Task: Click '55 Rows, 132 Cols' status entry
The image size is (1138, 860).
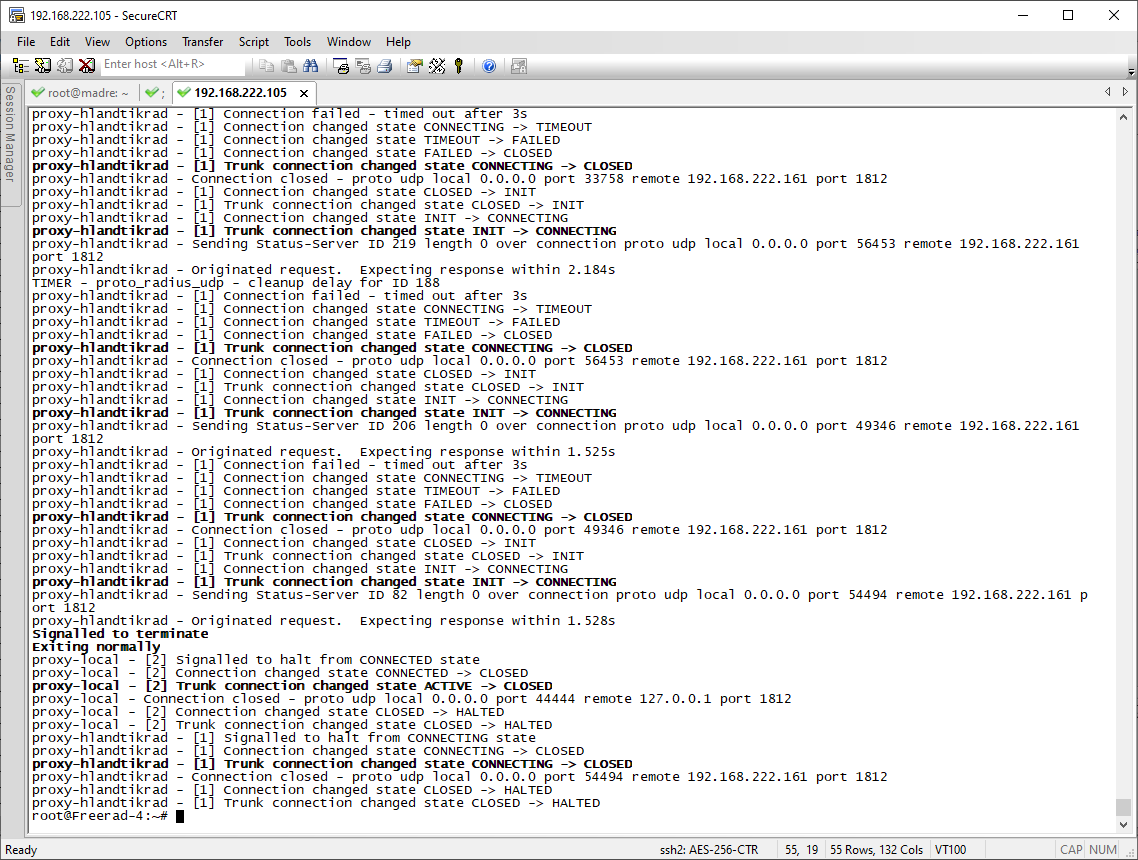Action: coord(876,850)
